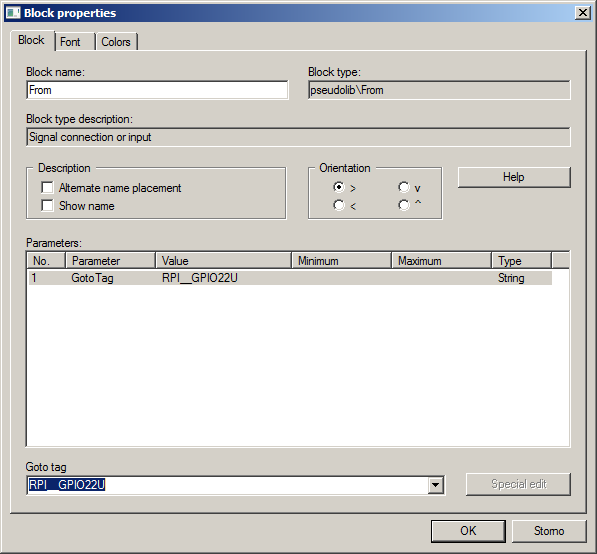Click the RPI__GPIO22U value cell
597x554 pixels.
200,278
